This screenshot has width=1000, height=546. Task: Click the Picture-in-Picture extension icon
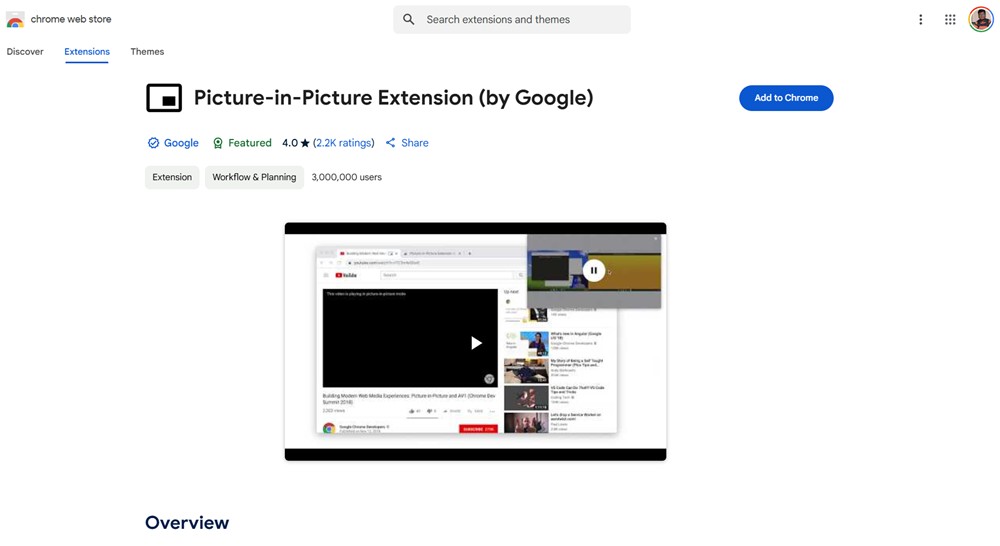(164, 98)
